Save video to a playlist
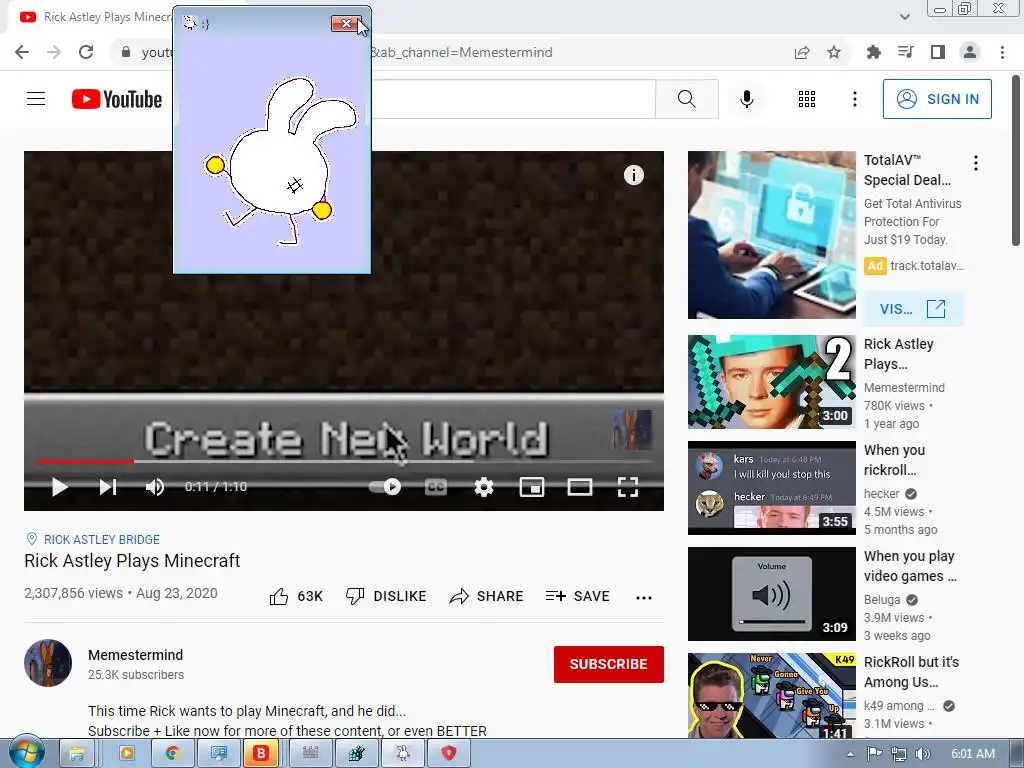This screenshot has height=768, width=1024. click(578, 596)
